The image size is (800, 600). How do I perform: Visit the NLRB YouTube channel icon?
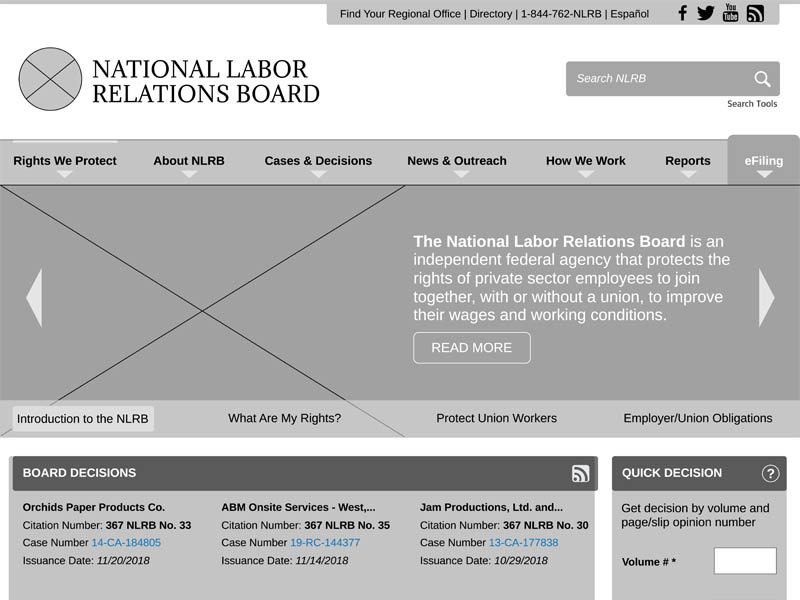point(730,13)
